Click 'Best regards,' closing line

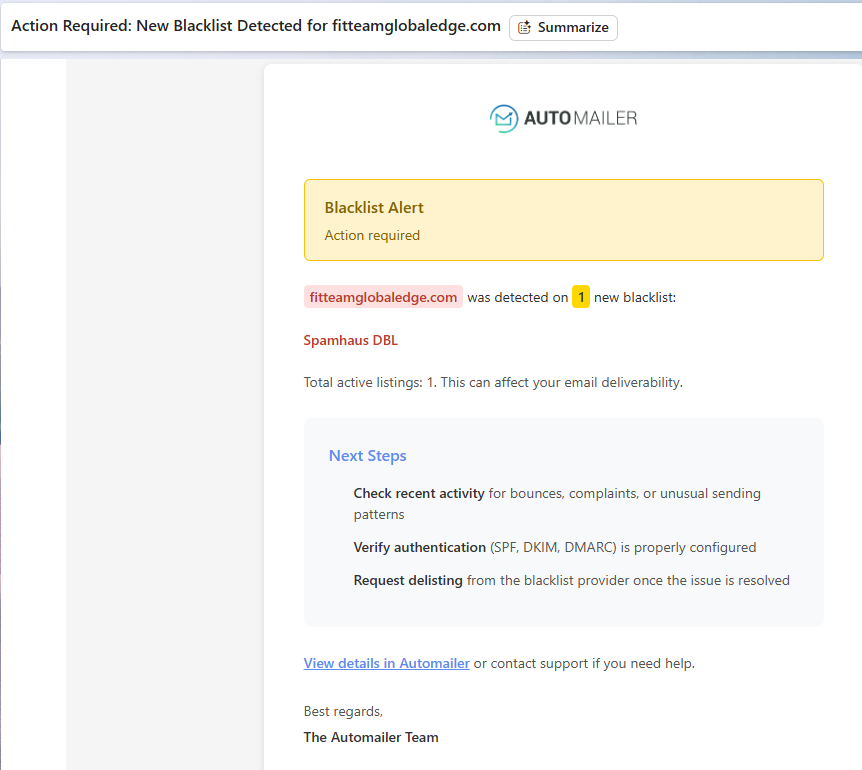coord(343,712)
